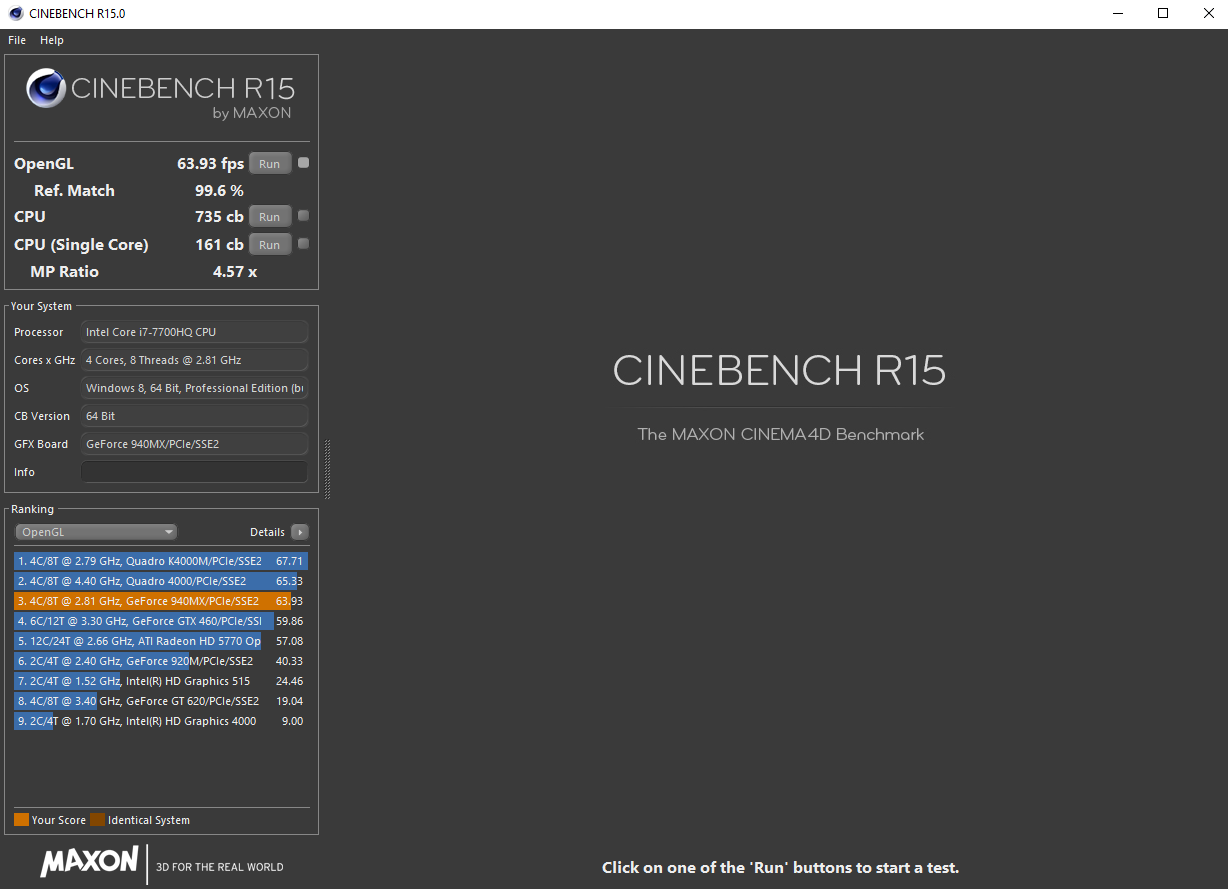Select ranking entry GeForce 920M
The width and height of the screenshot is (1228, 889).
point(161,661)
